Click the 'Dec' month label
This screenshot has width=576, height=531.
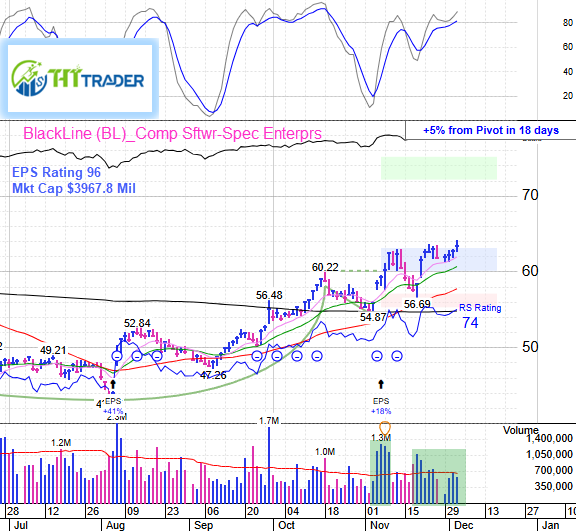point(464,525)
